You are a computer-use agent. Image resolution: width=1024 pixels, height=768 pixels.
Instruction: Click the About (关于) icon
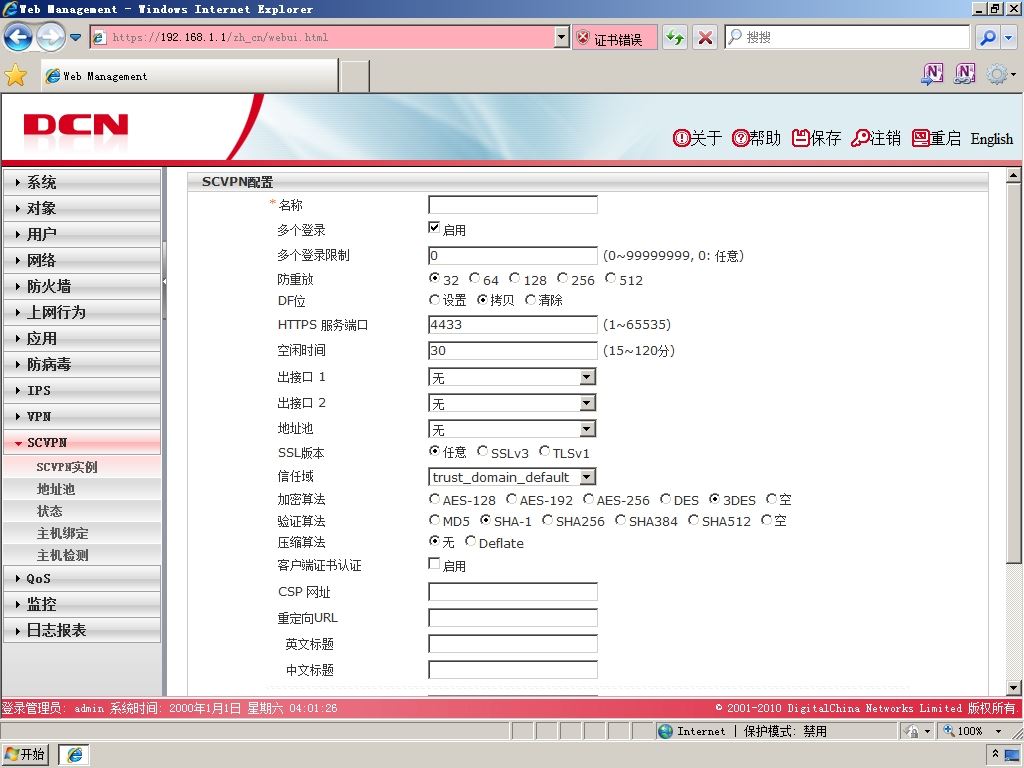point(681,138)
